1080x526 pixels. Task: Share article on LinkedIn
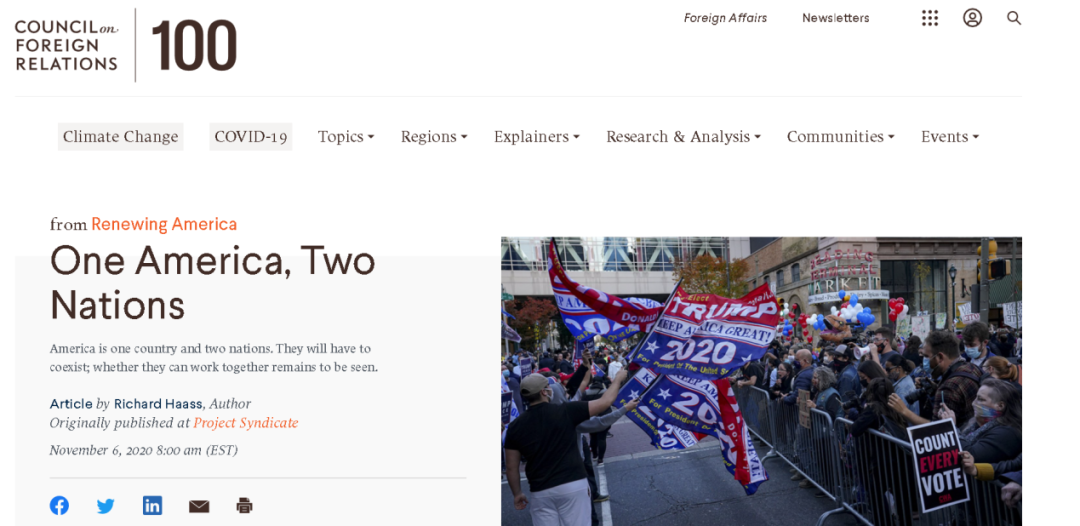click(x=152, y=505)
